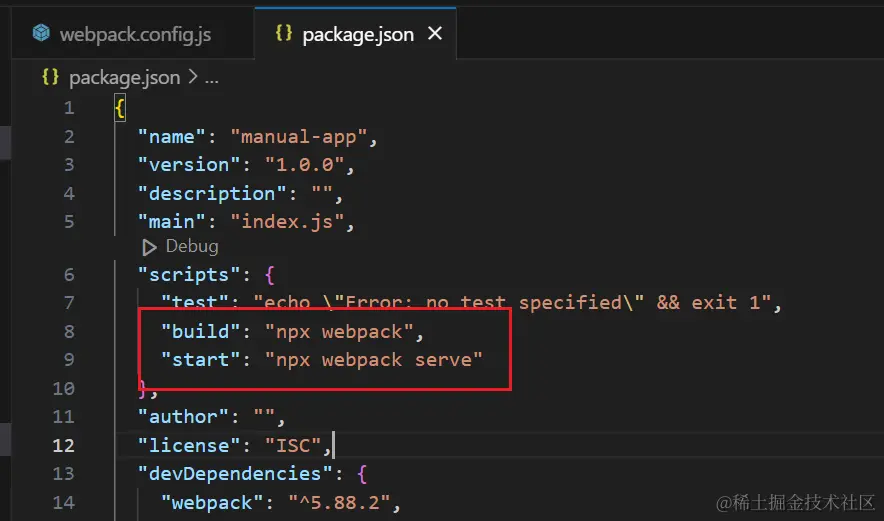Click line number 6 in gutter
The image size is (884, 521).
click(x=69, y=275)
